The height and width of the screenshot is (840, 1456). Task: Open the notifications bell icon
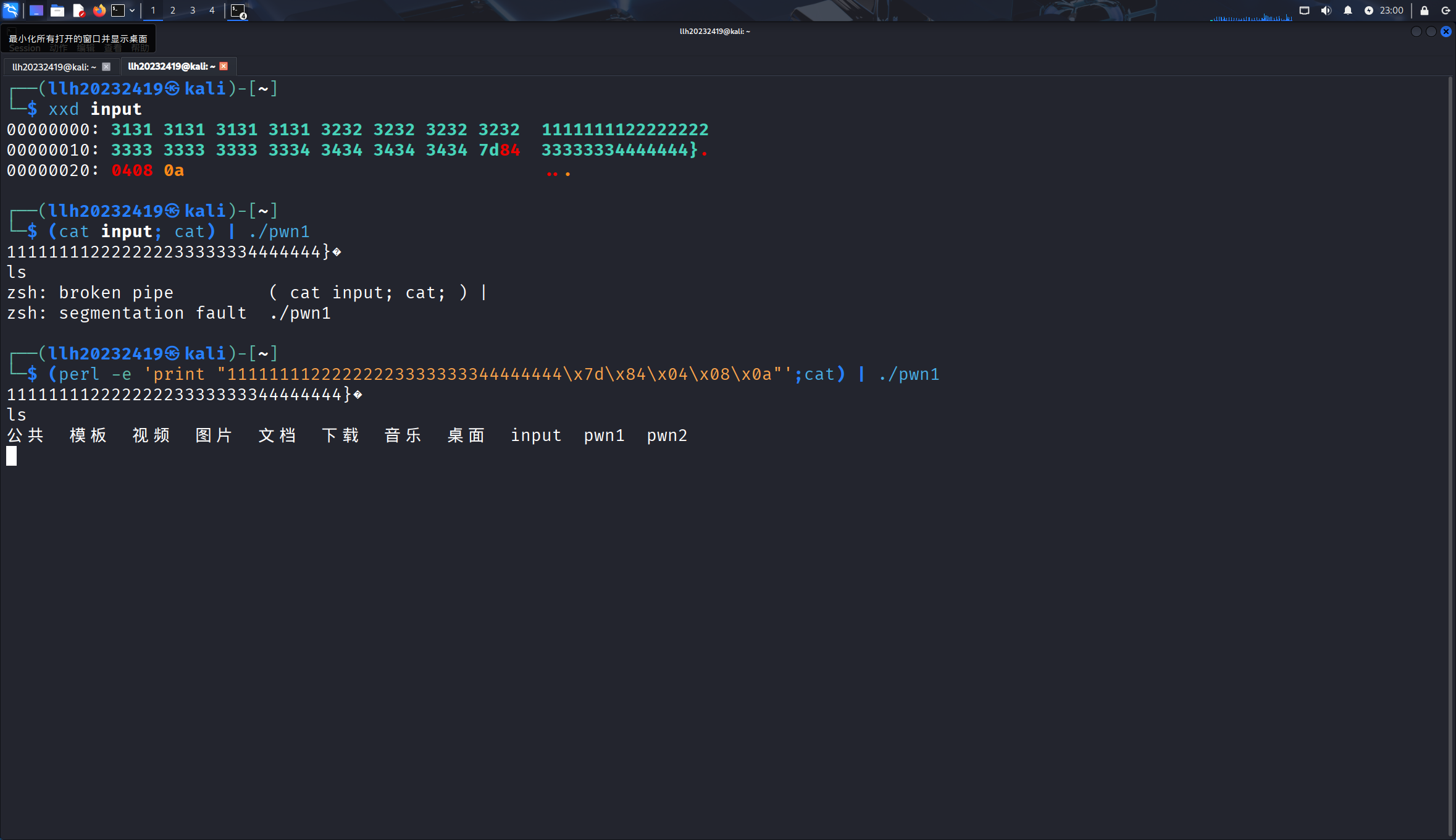pyautogui.click(x=1348, y=10)
